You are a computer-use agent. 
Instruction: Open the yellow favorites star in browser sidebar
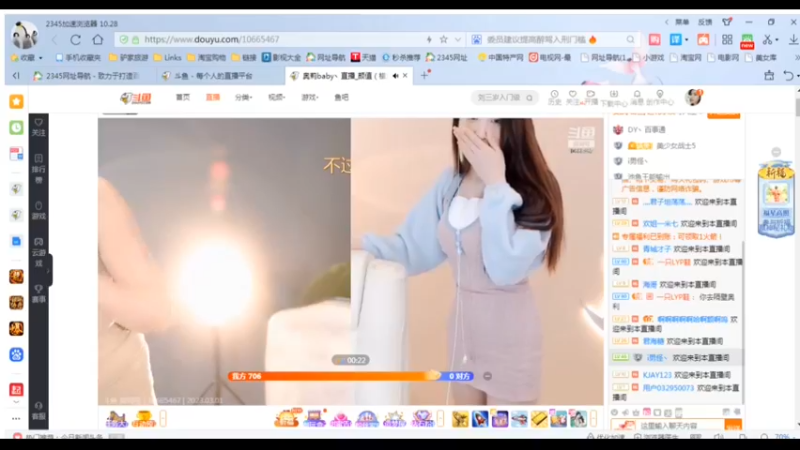[x=16, y=102]
